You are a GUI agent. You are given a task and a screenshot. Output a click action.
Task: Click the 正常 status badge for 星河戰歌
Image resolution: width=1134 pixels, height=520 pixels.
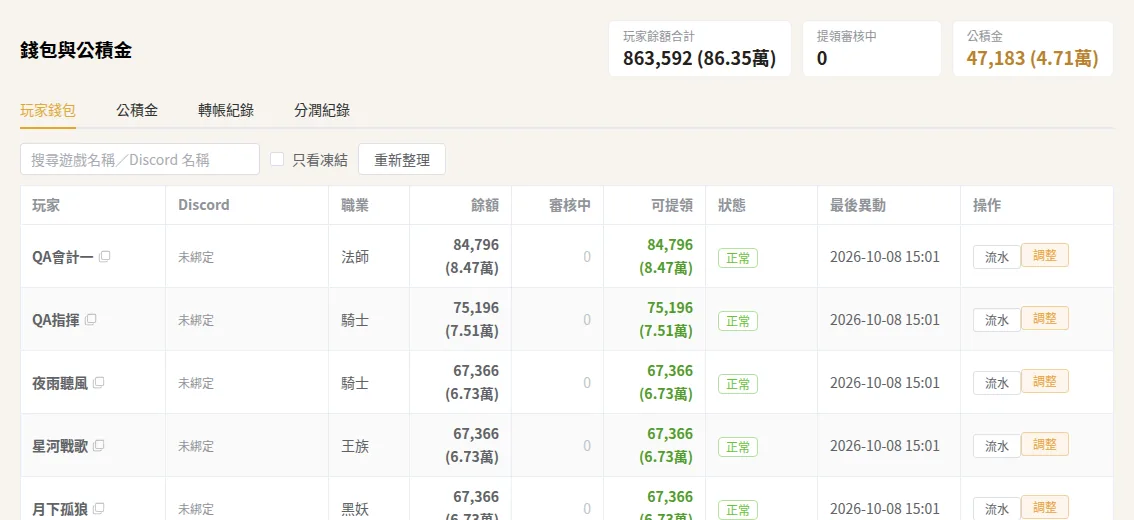tap(738, 447)
